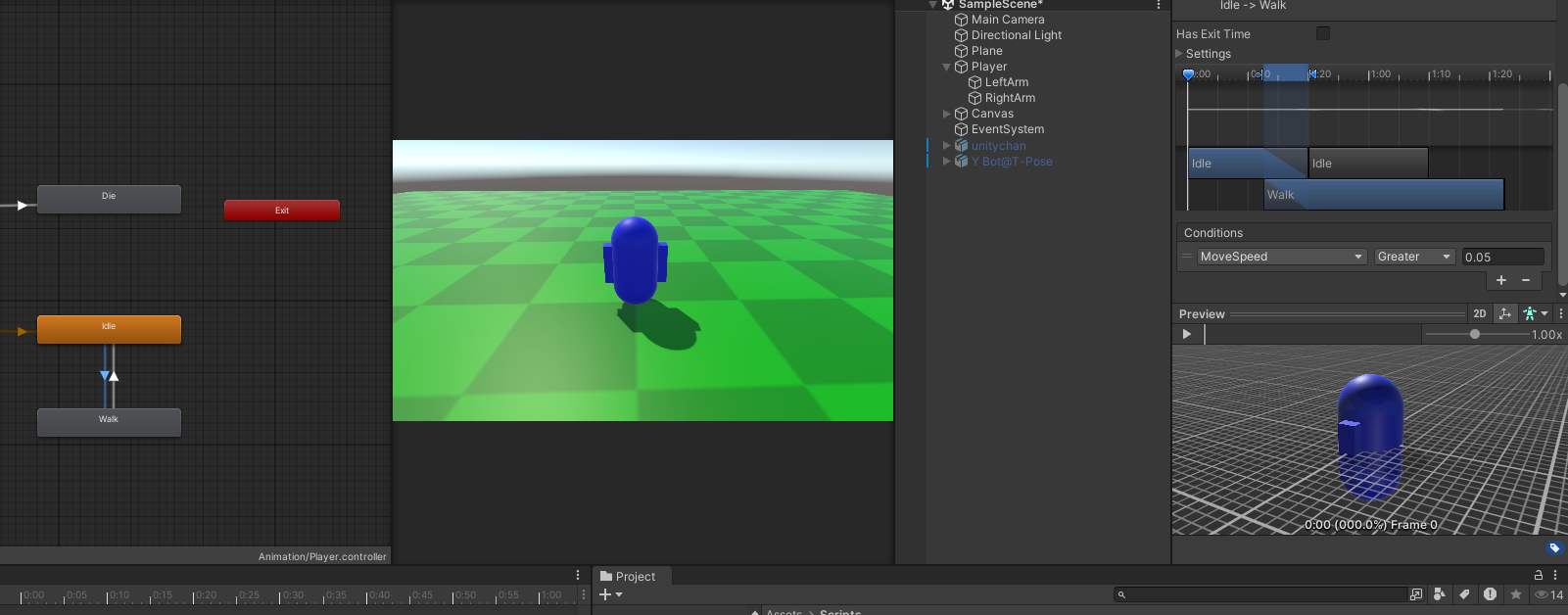Click the Idle source clip bar in transition timeline

pos(1248,164)
